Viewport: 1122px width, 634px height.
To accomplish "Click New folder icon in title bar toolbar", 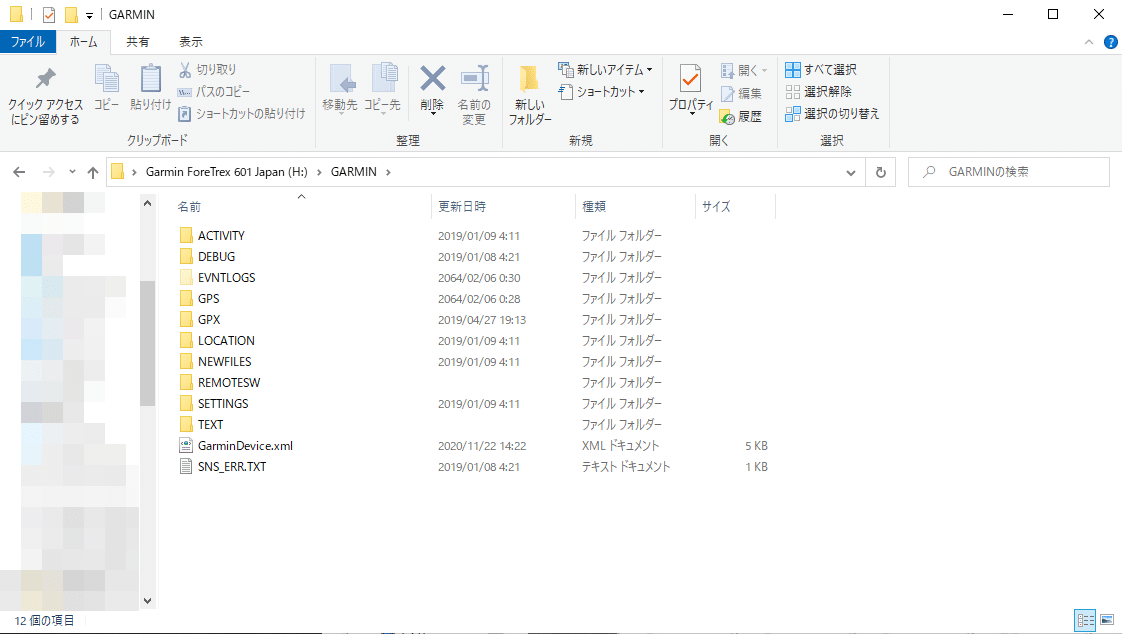I will [x=72, y=14].
